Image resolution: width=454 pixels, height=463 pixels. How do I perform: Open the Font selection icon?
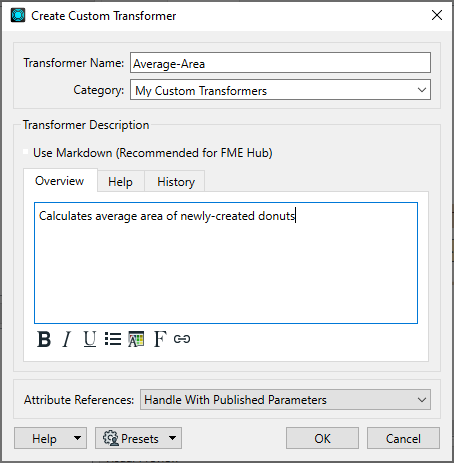click(160, 339)
